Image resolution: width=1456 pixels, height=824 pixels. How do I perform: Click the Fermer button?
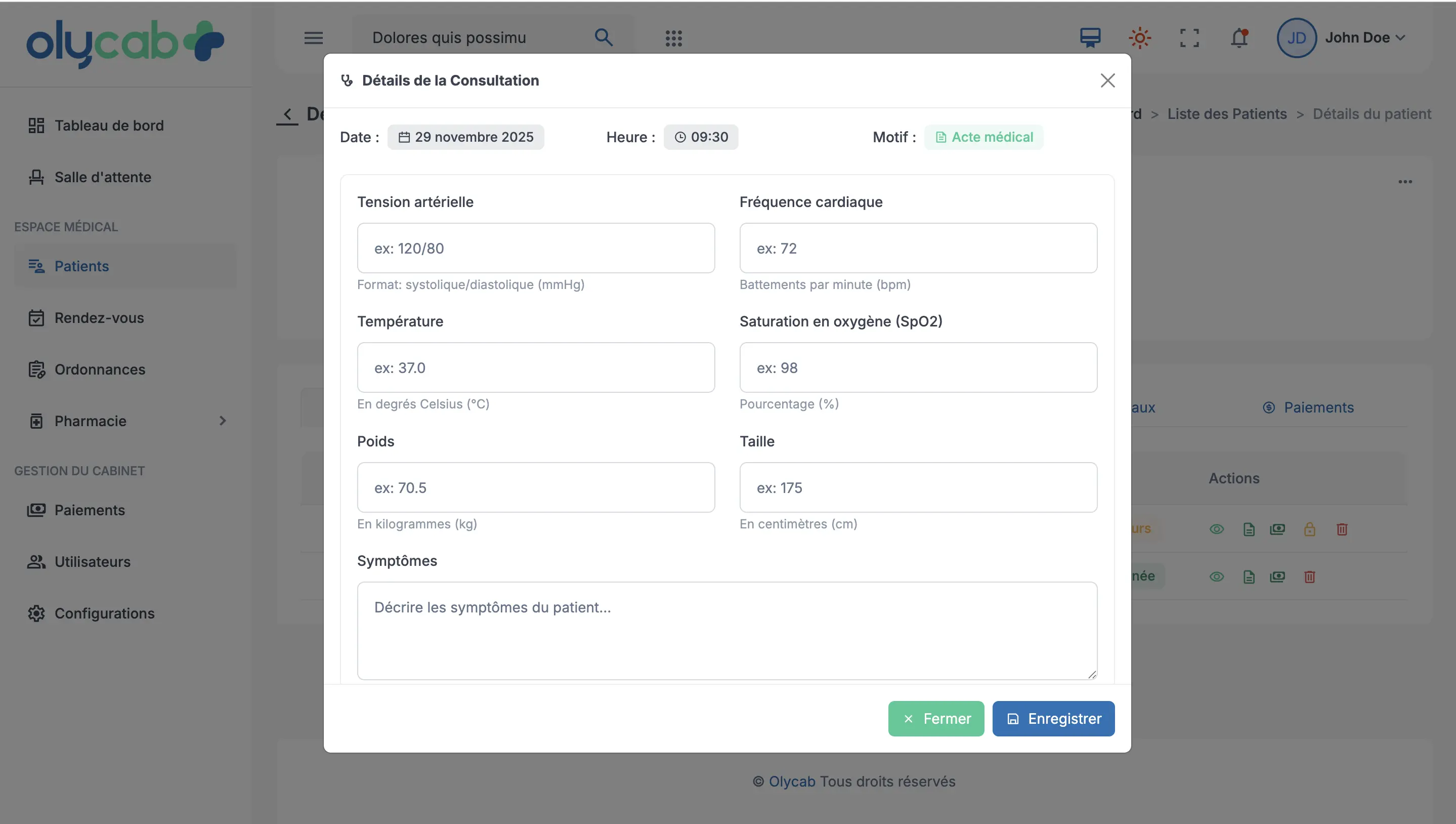tap(935, 718)
